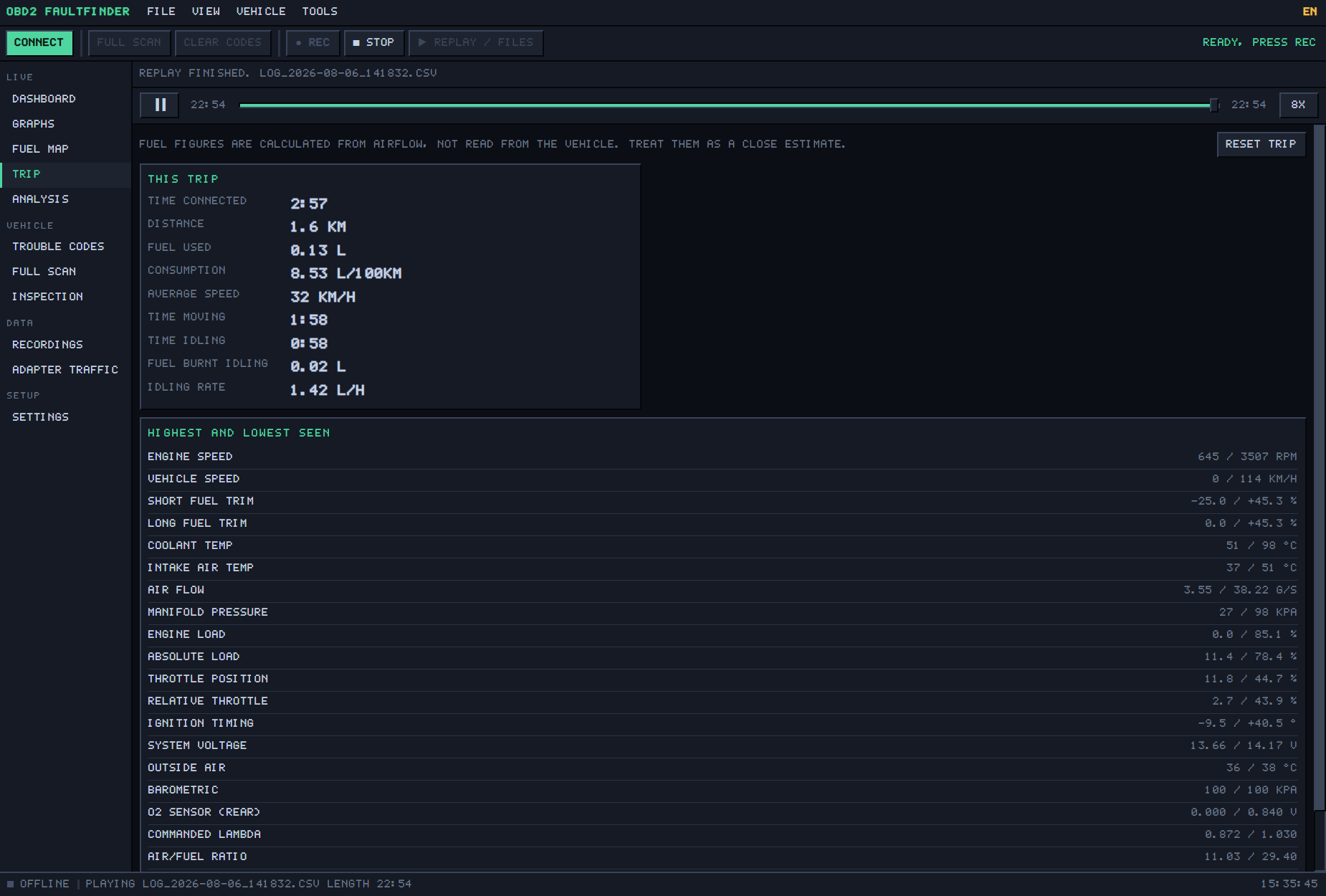The image size is (1326, 896).
Task: Pause the replay playback
Action: click(x=161, y=105)
